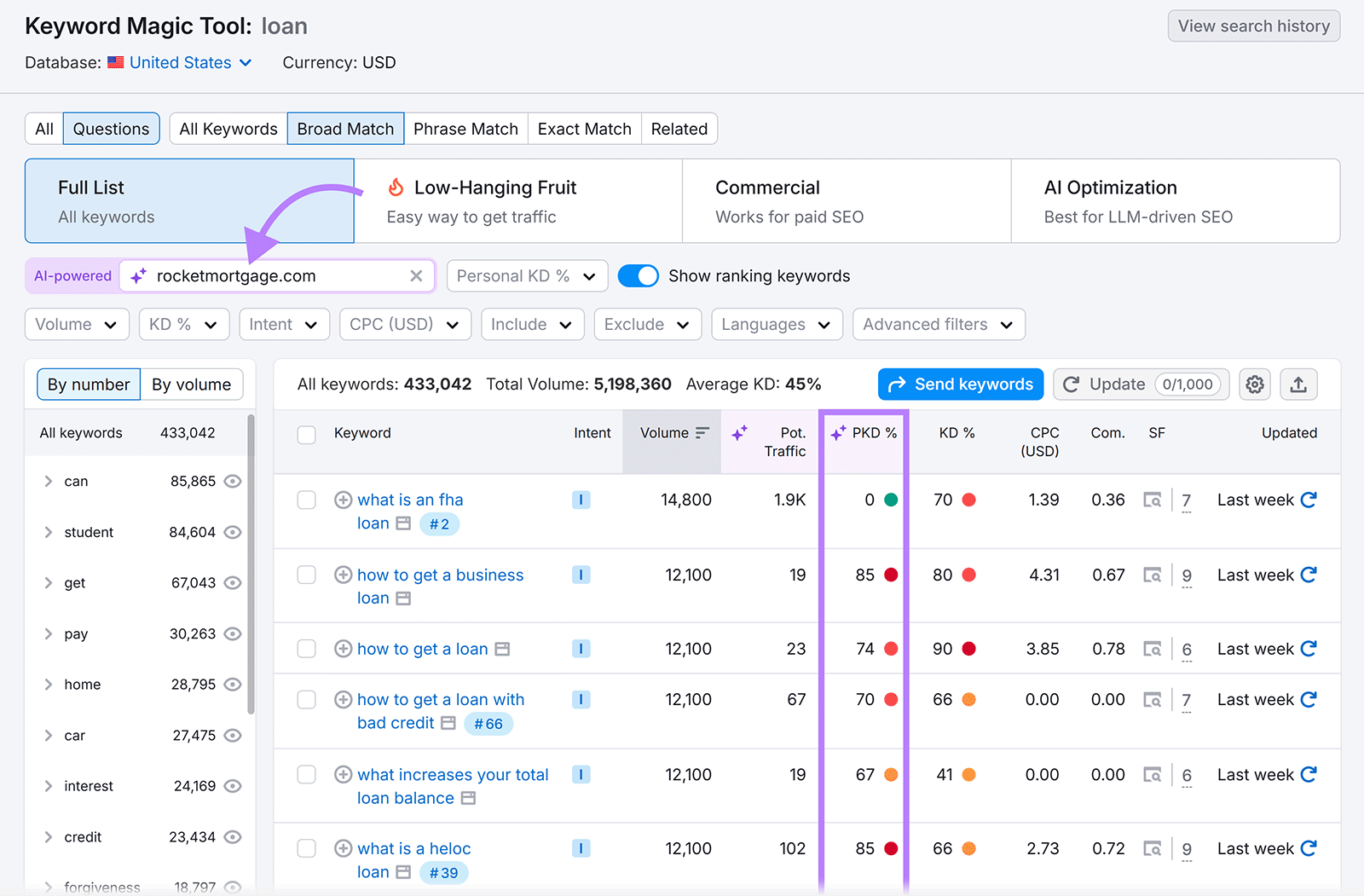This screenshot has width=1364, height=896.
Task: Add 'how to get a loan' via plus icon
Action: 343,648
